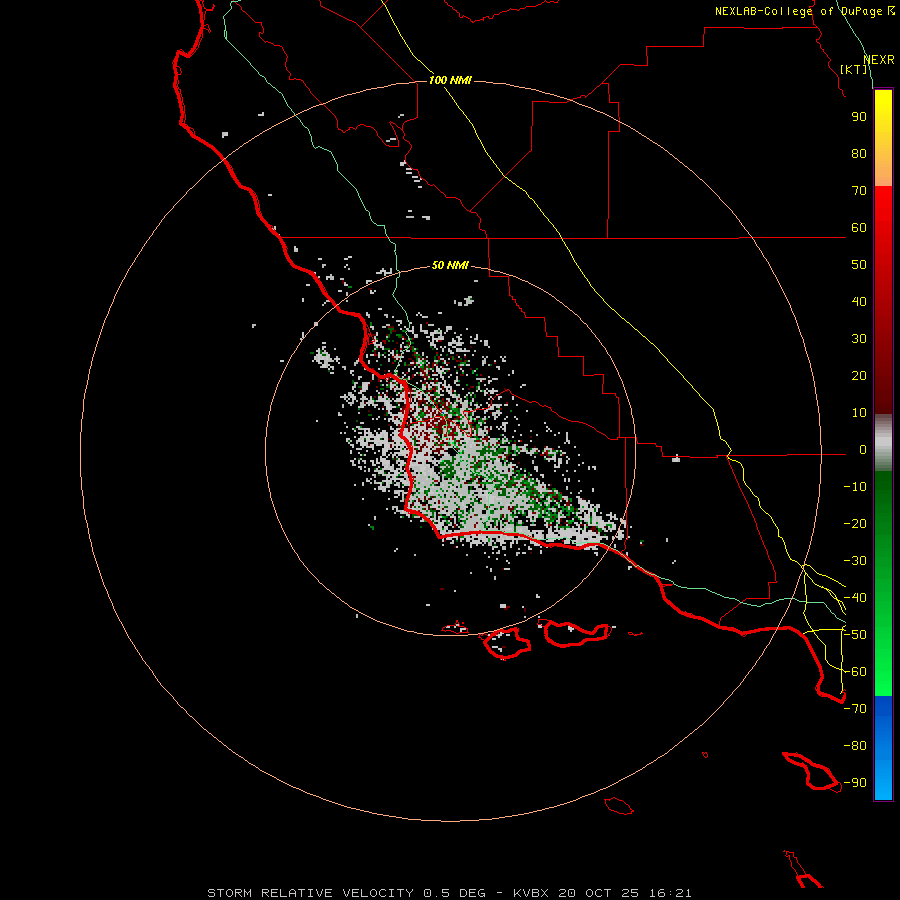Pick the bright green segment near -60
Viewport: 900px width, 900px height.
point(883,672)
